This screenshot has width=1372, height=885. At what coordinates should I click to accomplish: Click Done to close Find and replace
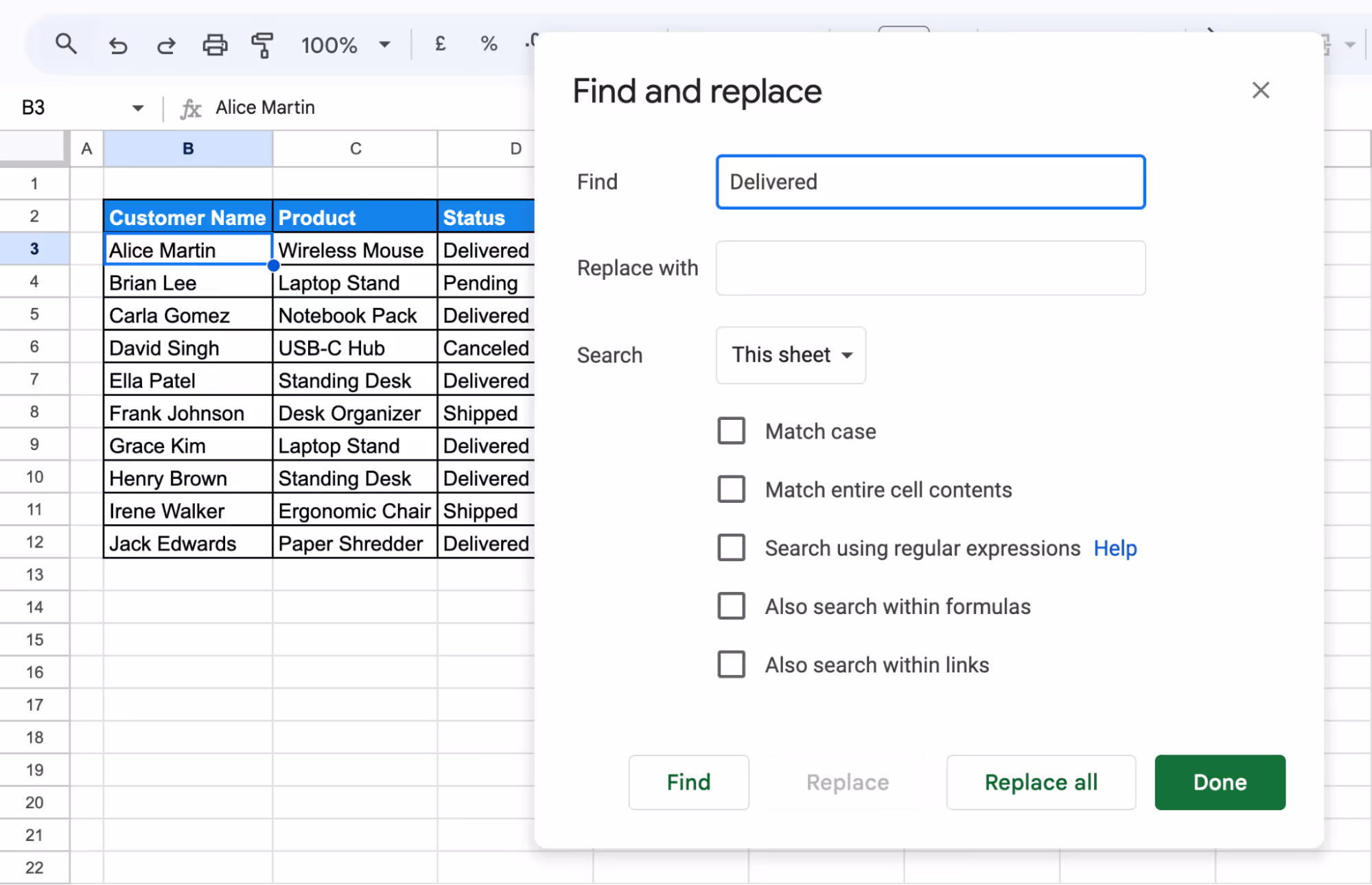point(1219,782)
